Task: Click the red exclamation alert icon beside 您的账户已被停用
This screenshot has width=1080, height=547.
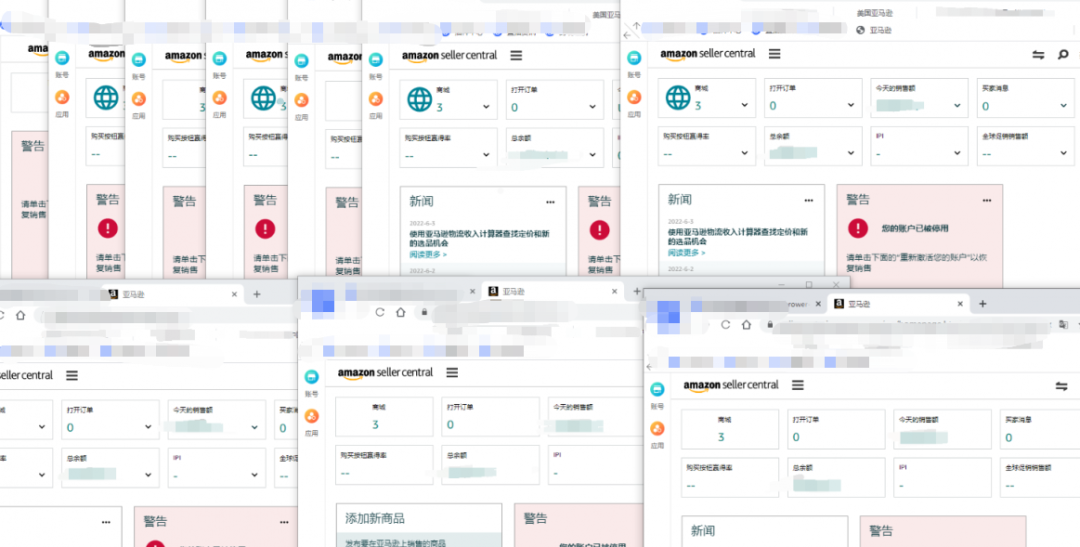Action: point(858,227)
